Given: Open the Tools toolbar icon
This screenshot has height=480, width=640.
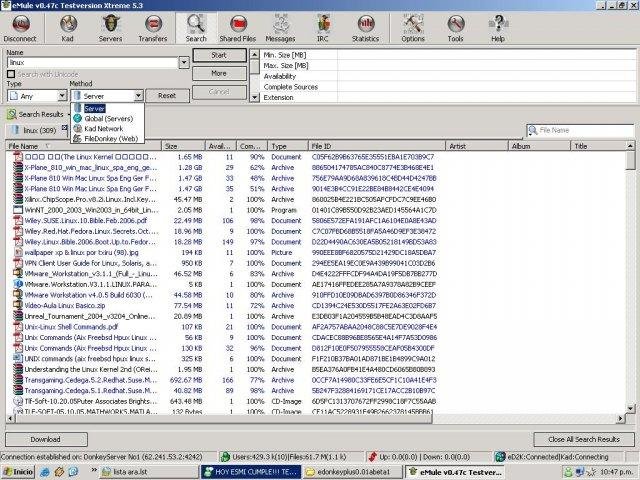Looking at the screenshot, I should (x=455, y=28).
